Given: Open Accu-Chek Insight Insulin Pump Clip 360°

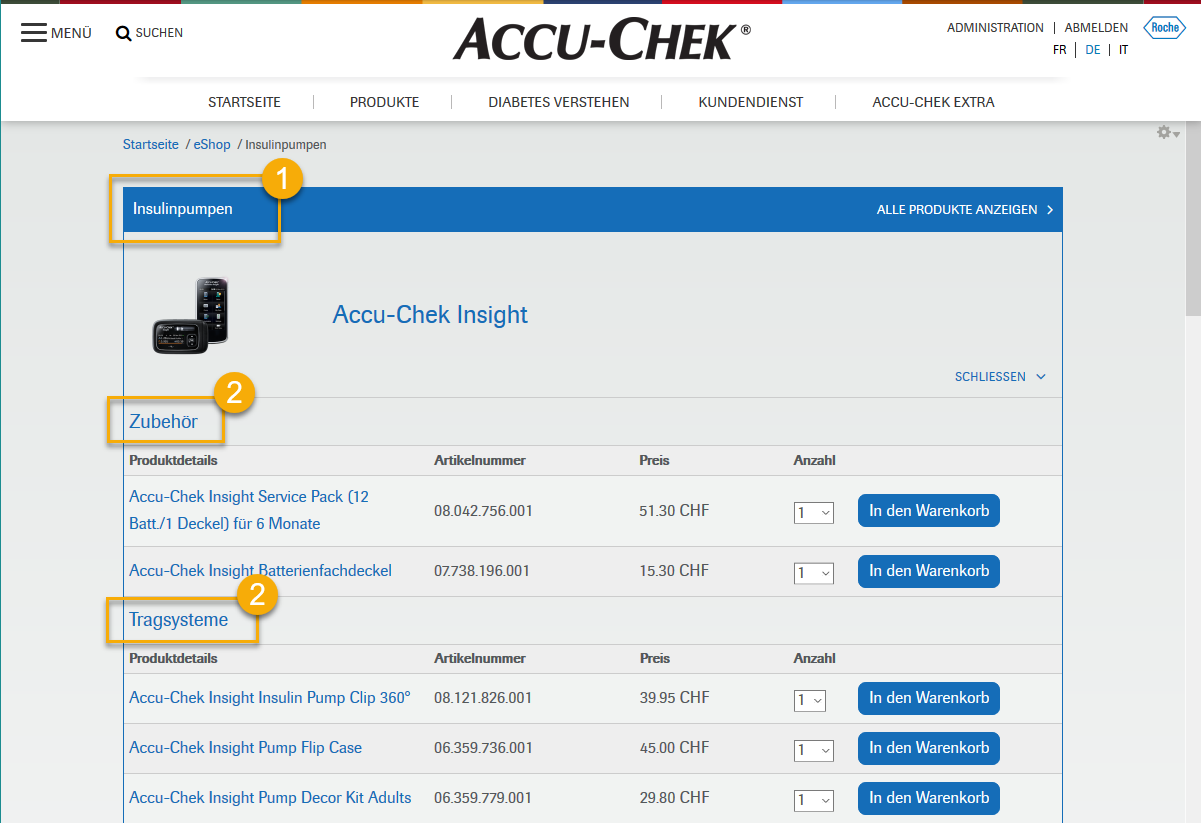Looking at the screenshot, I should 270,698.
